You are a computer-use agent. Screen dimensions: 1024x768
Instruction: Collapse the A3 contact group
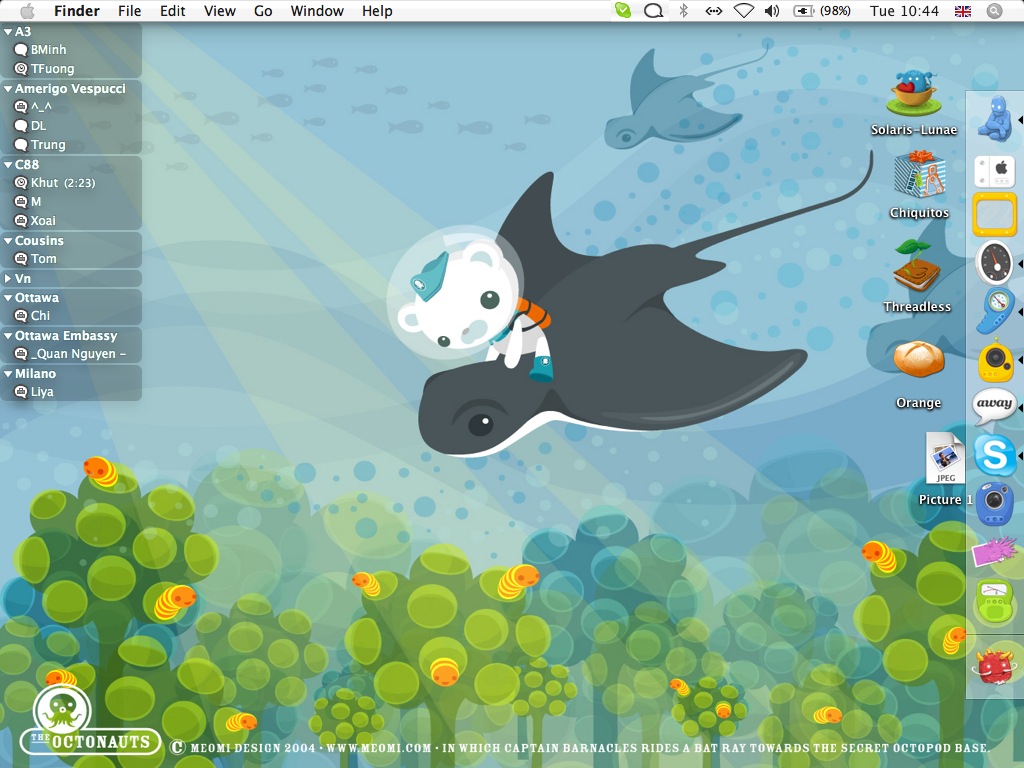pos(8,31)
